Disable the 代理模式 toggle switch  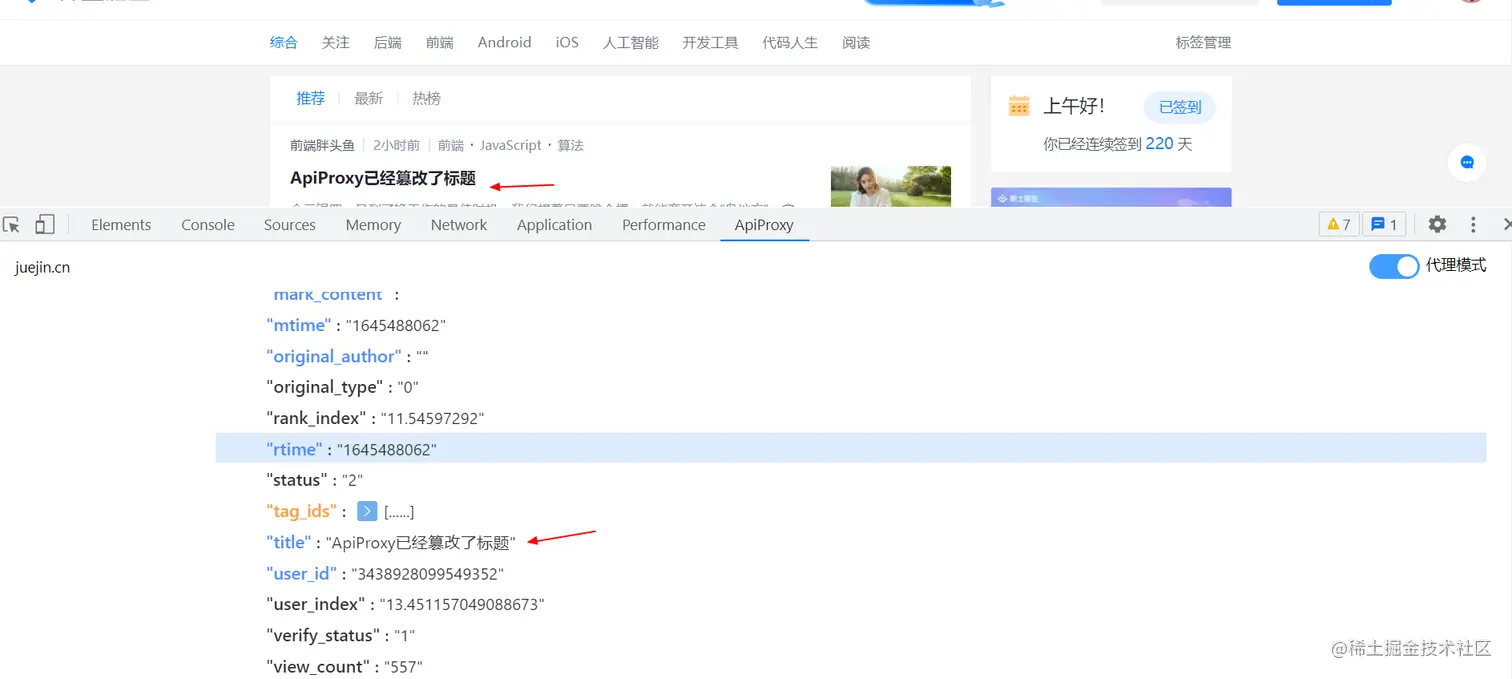(1394, 266)
